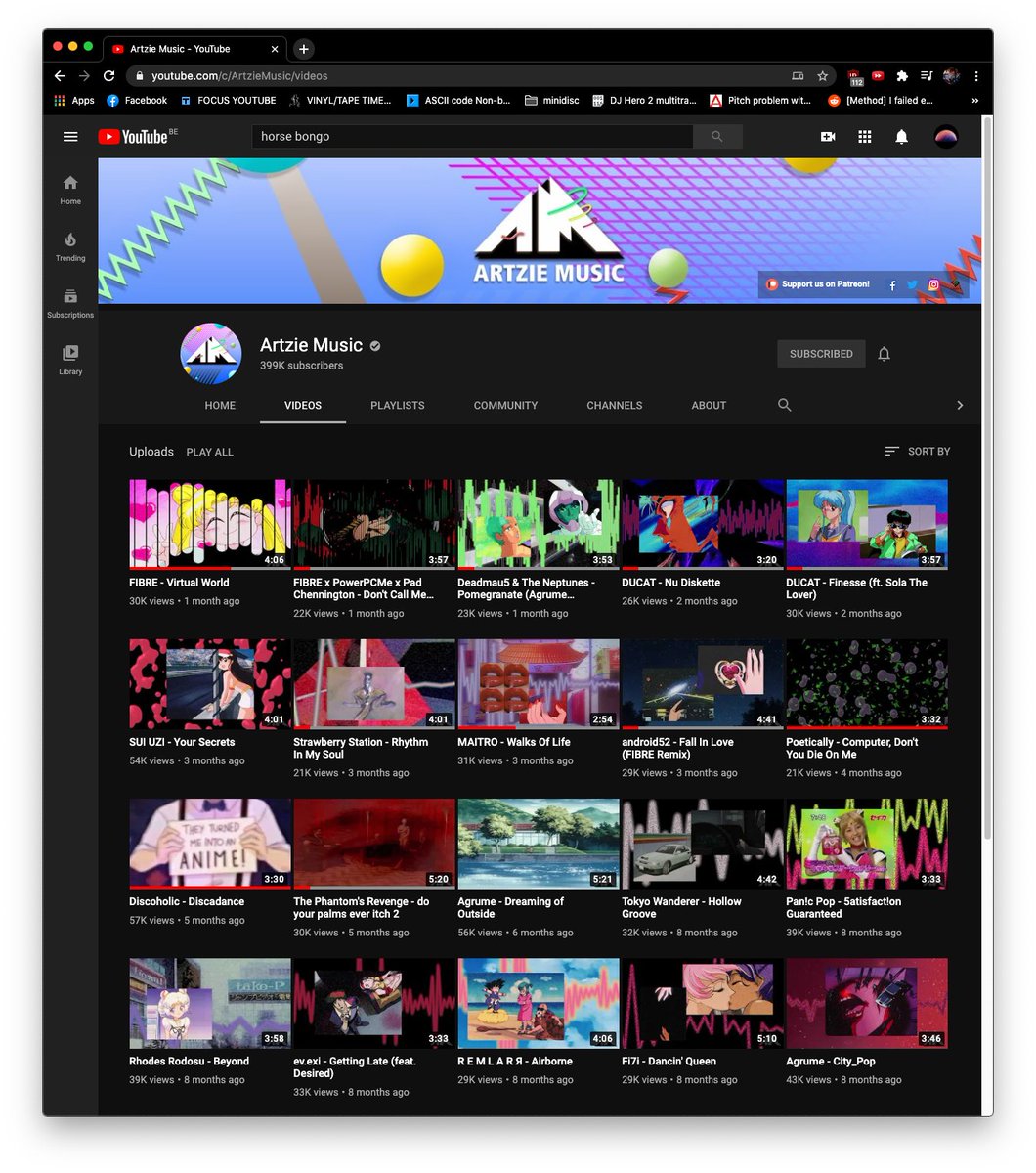Open Library in the left sidebar
The image size is (1036, 1173).
tap(70, 360)
